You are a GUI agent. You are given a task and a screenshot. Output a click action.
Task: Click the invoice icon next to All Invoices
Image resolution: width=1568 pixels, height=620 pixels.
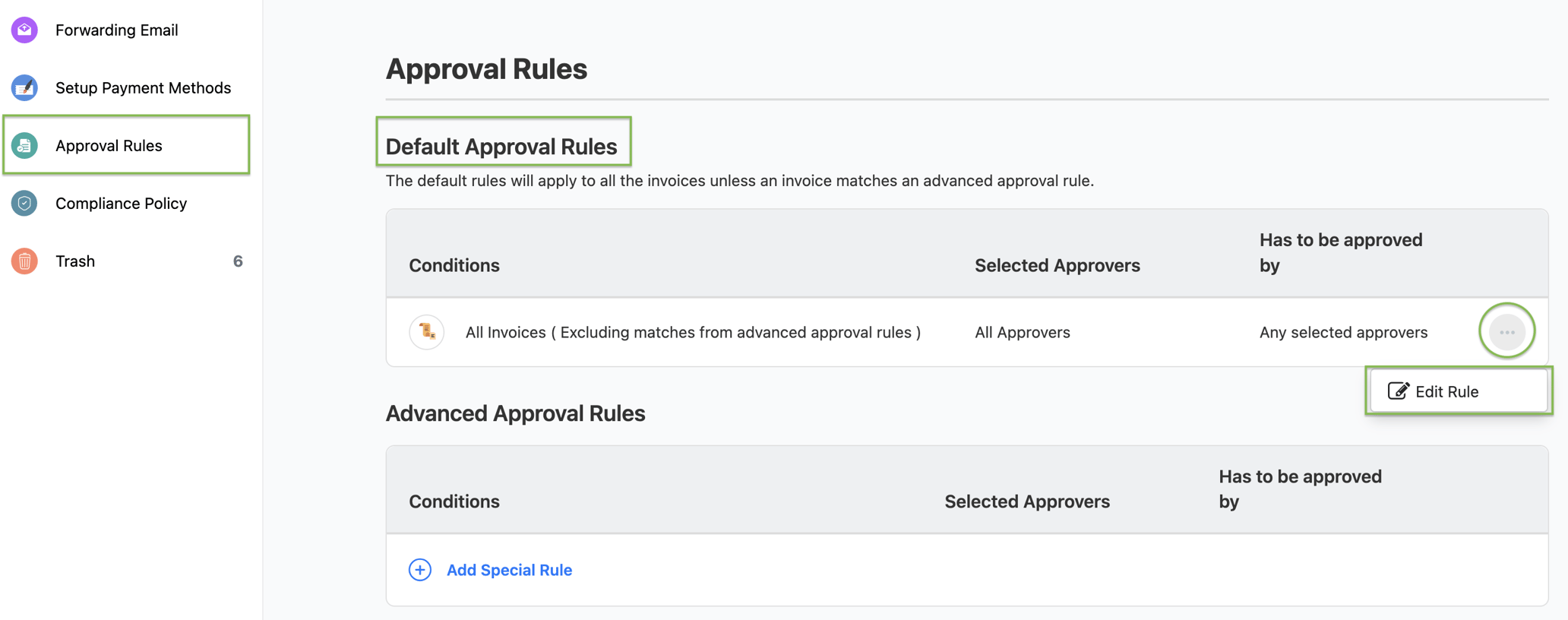point(426,332)
